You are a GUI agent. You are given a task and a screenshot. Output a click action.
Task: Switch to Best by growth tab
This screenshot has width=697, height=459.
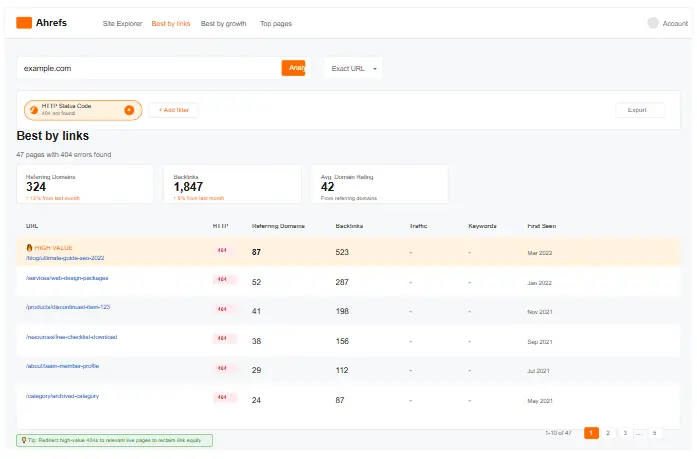(223, 24)
